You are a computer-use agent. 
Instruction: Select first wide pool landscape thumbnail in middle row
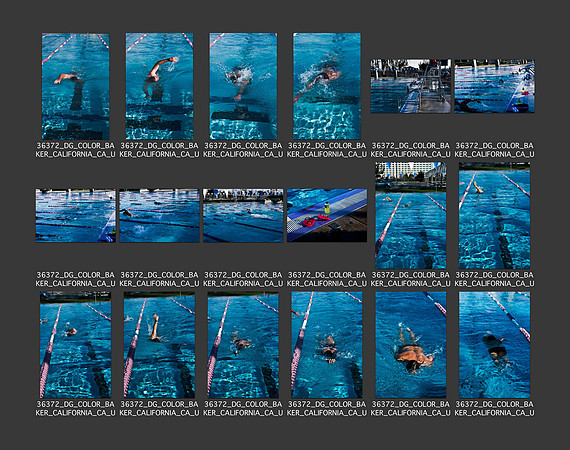click(x=76, y=215)
